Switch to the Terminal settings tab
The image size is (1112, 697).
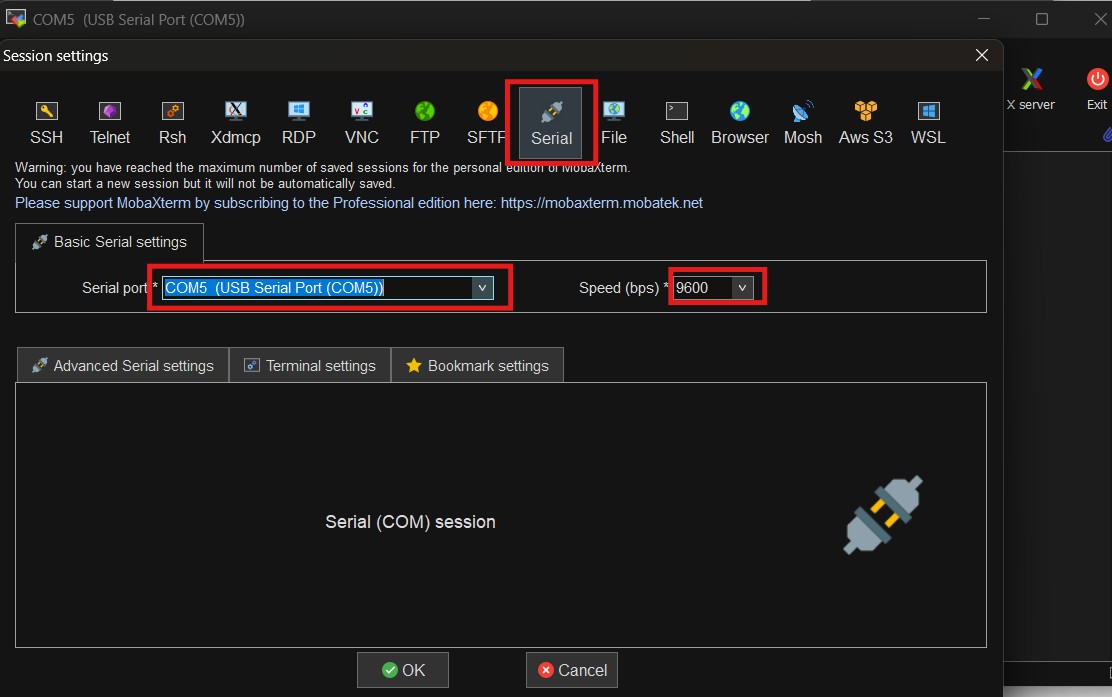pyautogui.click(x=310, y=365)
